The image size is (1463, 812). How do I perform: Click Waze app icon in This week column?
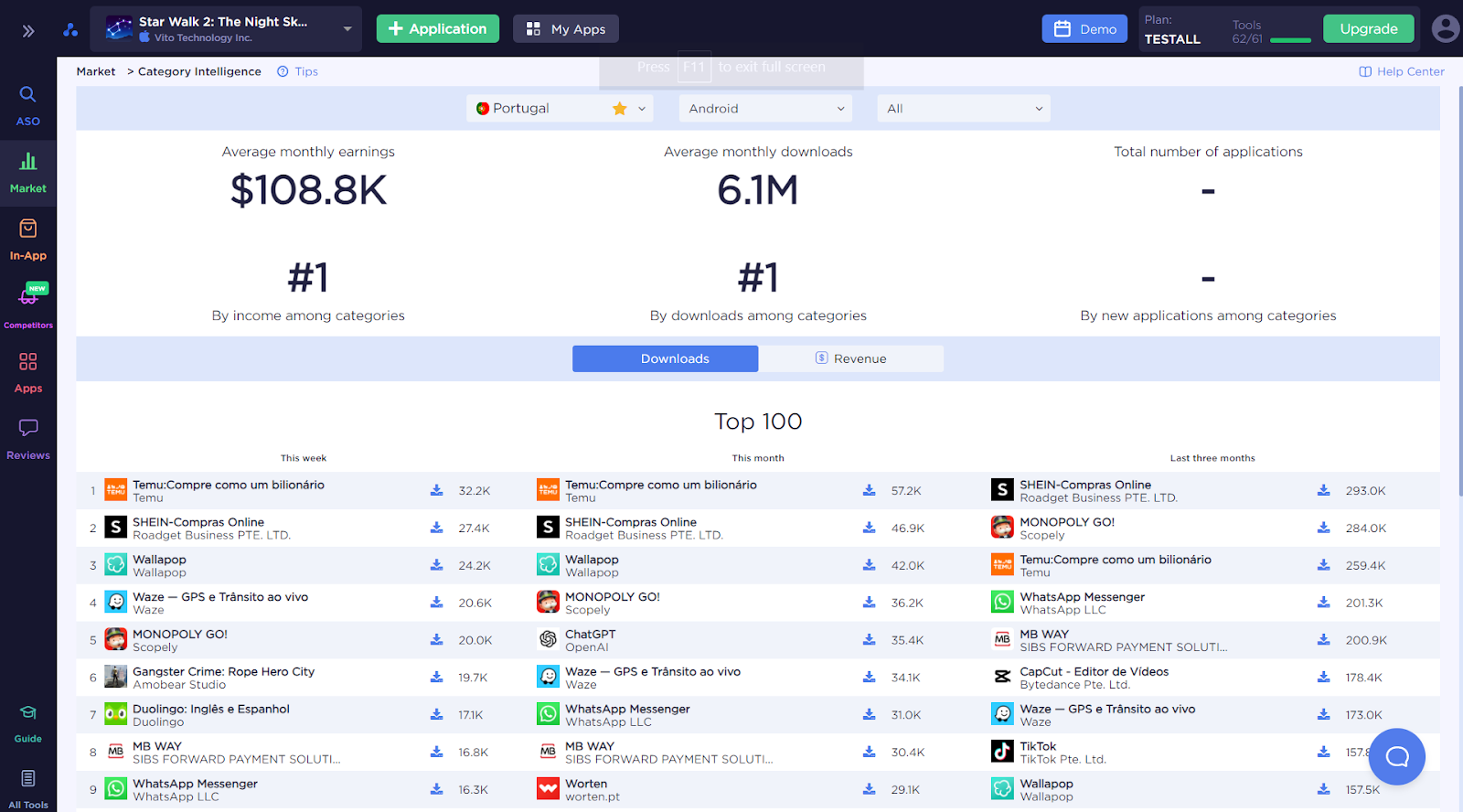pyautogui.click(x=116, y=603)
